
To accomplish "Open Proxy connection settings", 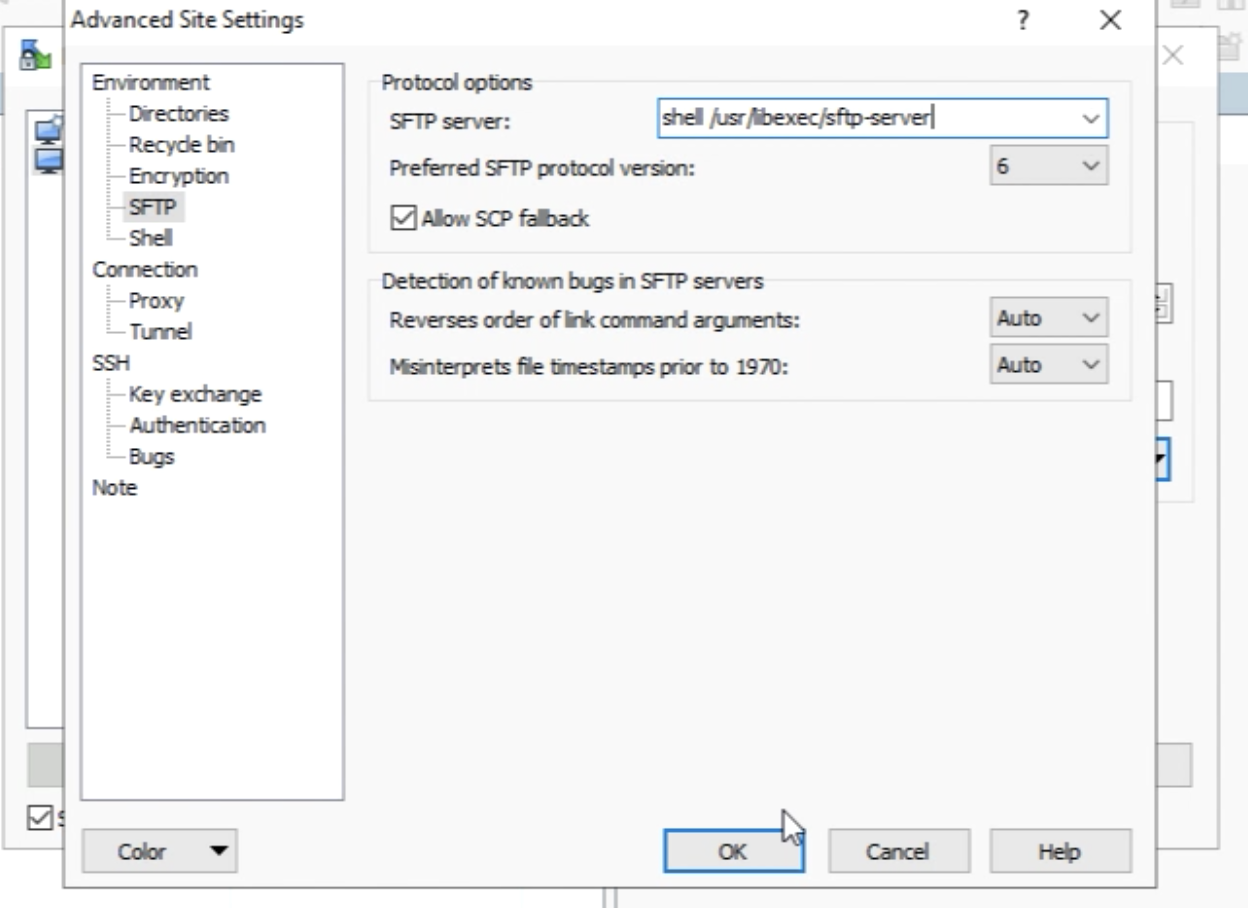I will point(156,300).
